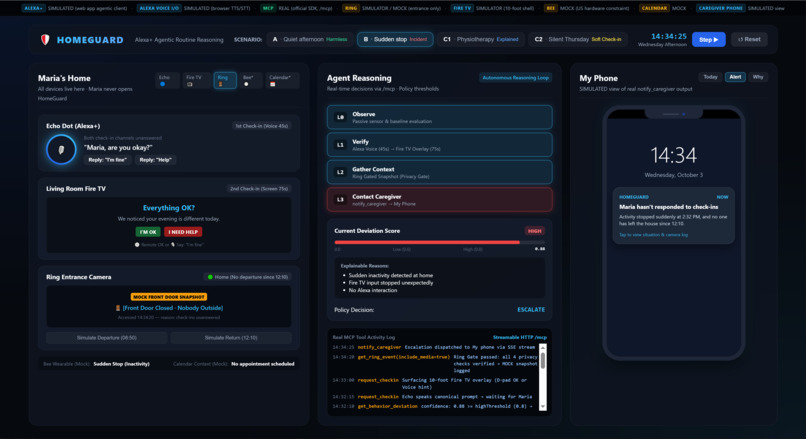Click the activity log scrollbar thumb

(x=542, y=360)
